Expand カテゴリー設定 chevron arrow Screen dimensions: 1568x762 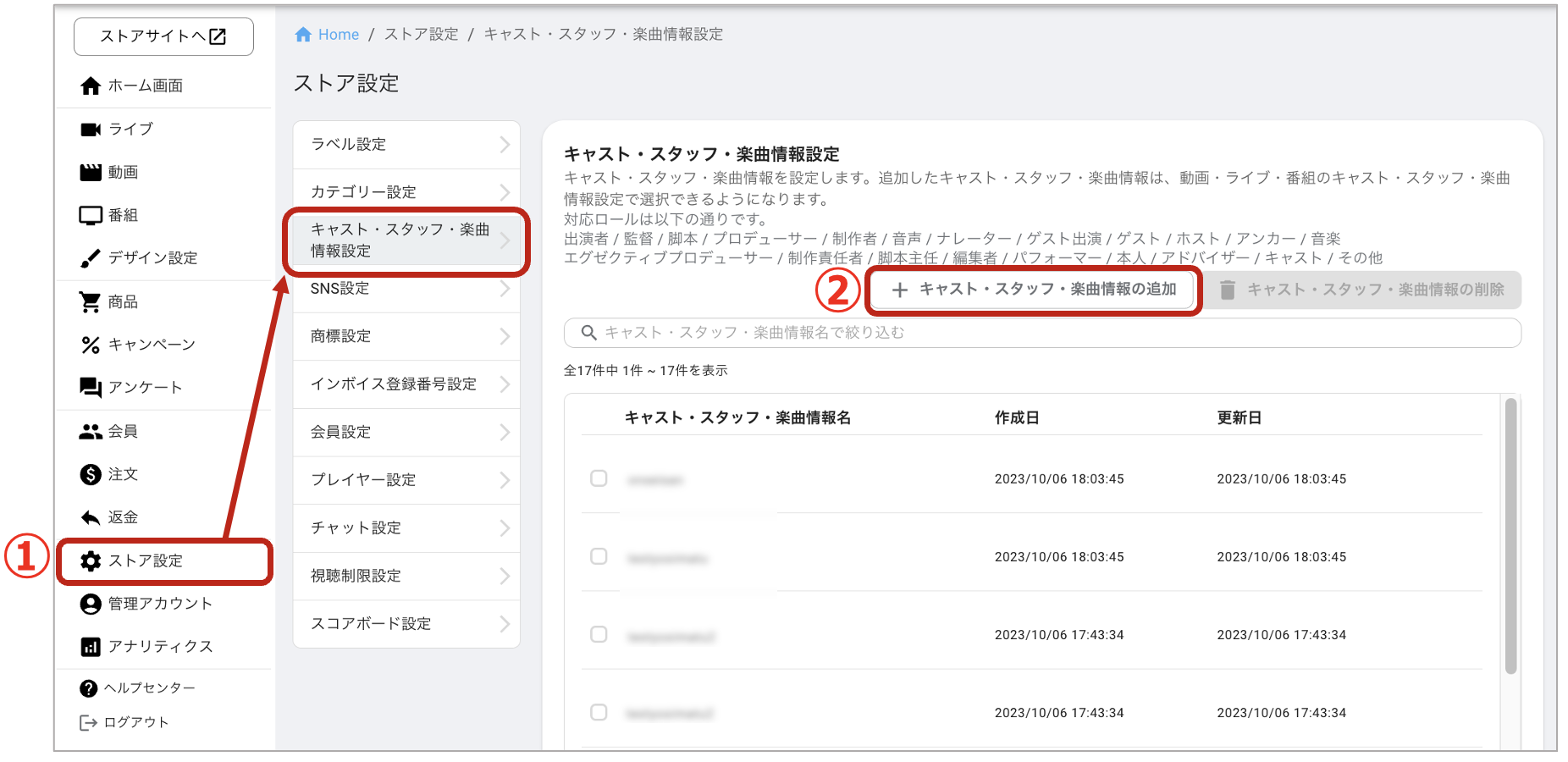pos(505,192)
